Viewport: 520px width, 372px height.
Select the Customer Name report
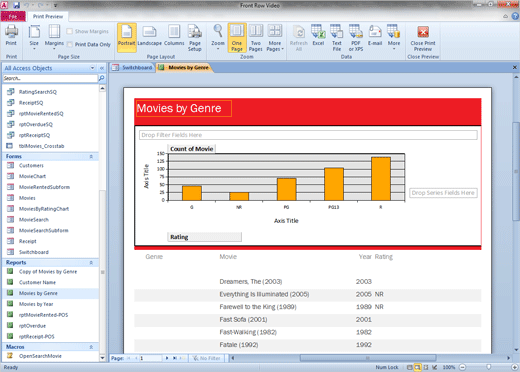37,283
